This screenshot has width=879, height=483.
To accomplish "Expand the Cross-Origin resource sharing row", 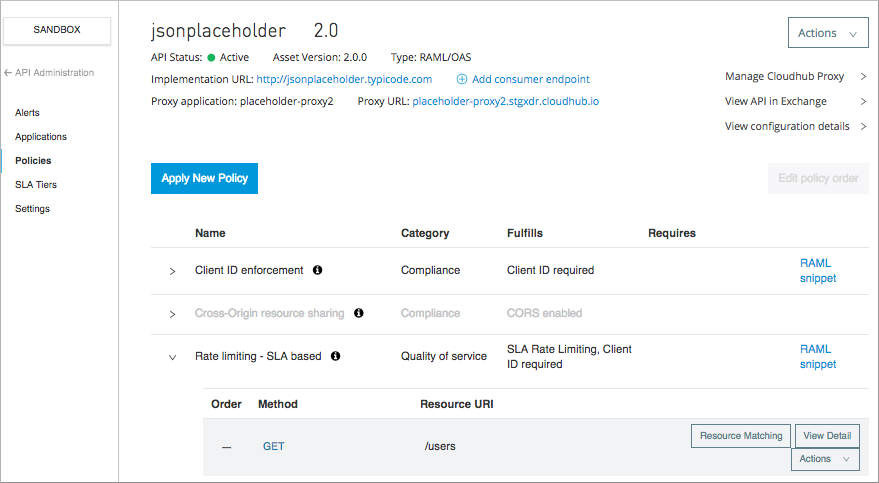I will pyautogui.click(x=172, y=314).
